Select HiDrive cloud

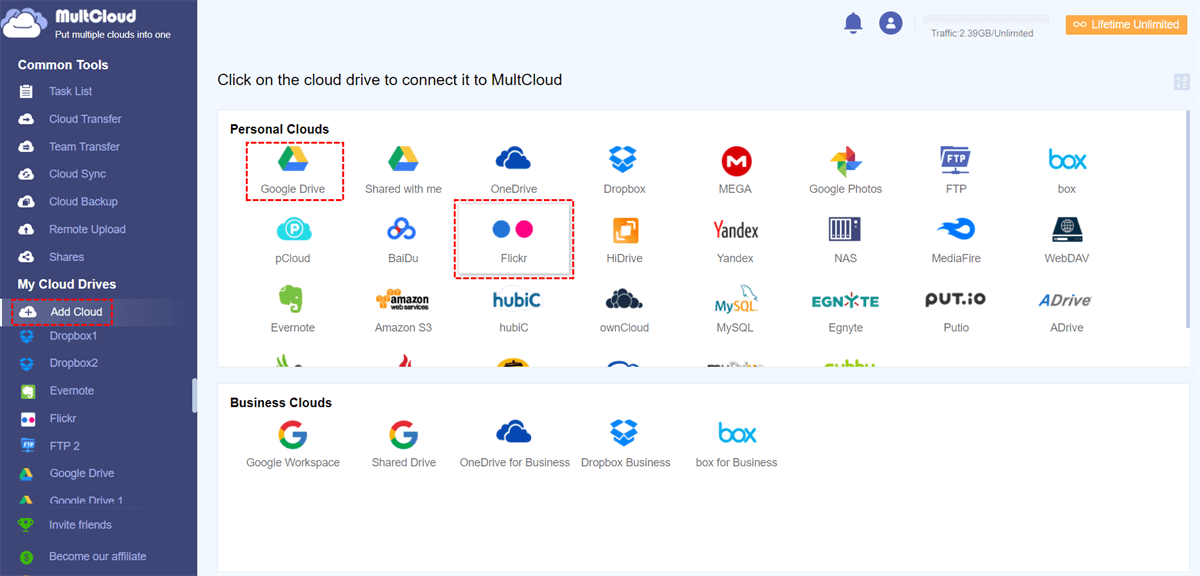[624, 239]
